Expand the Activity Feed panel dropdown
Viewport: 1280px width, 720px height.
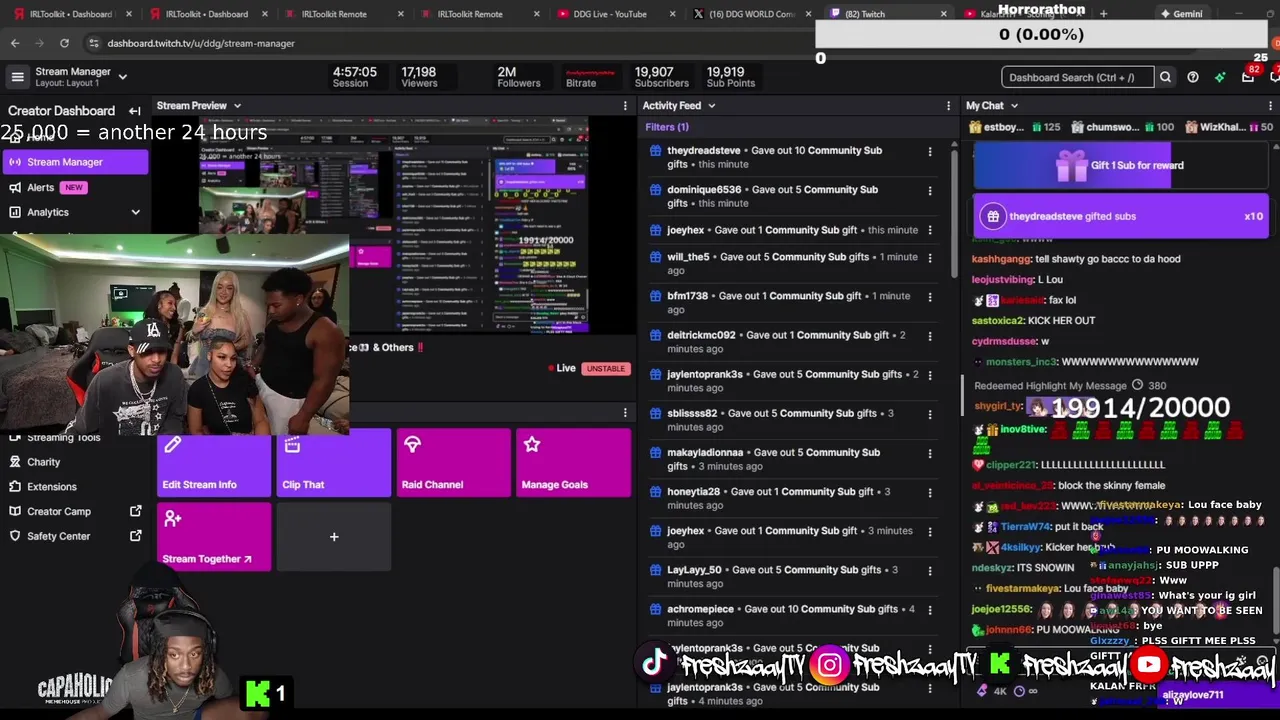711,106
